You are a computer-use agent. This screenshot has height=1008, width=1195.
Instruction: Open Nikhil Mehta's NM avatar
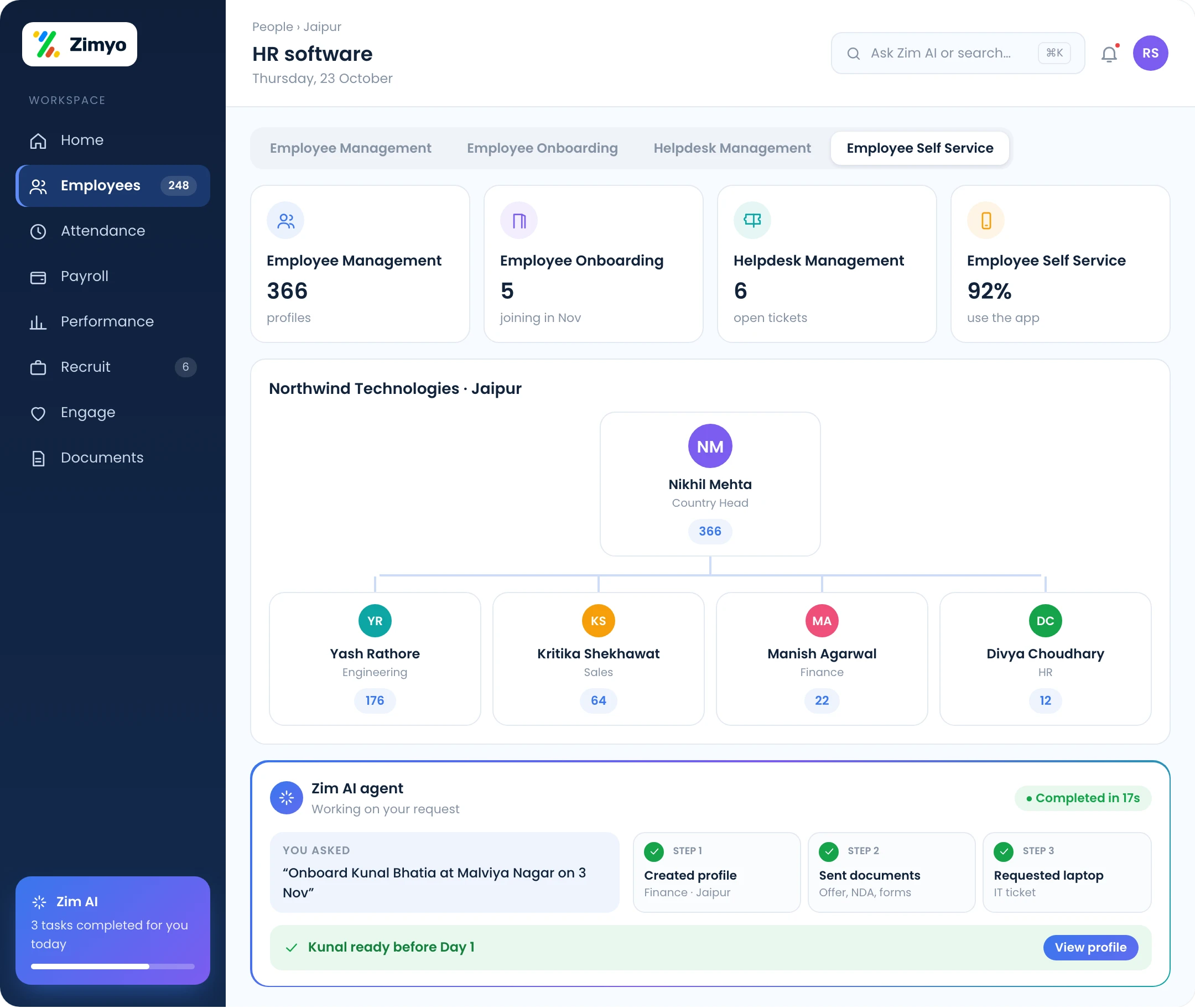pyautogui.click(x=710, y=446)
